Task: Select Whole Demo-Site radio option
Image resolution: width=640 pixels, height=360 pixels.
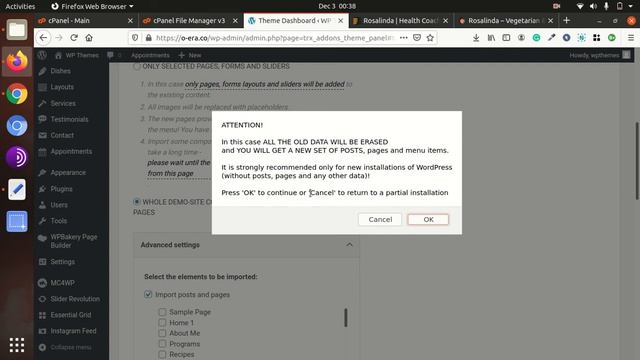Action: click(x=137, y=202)
